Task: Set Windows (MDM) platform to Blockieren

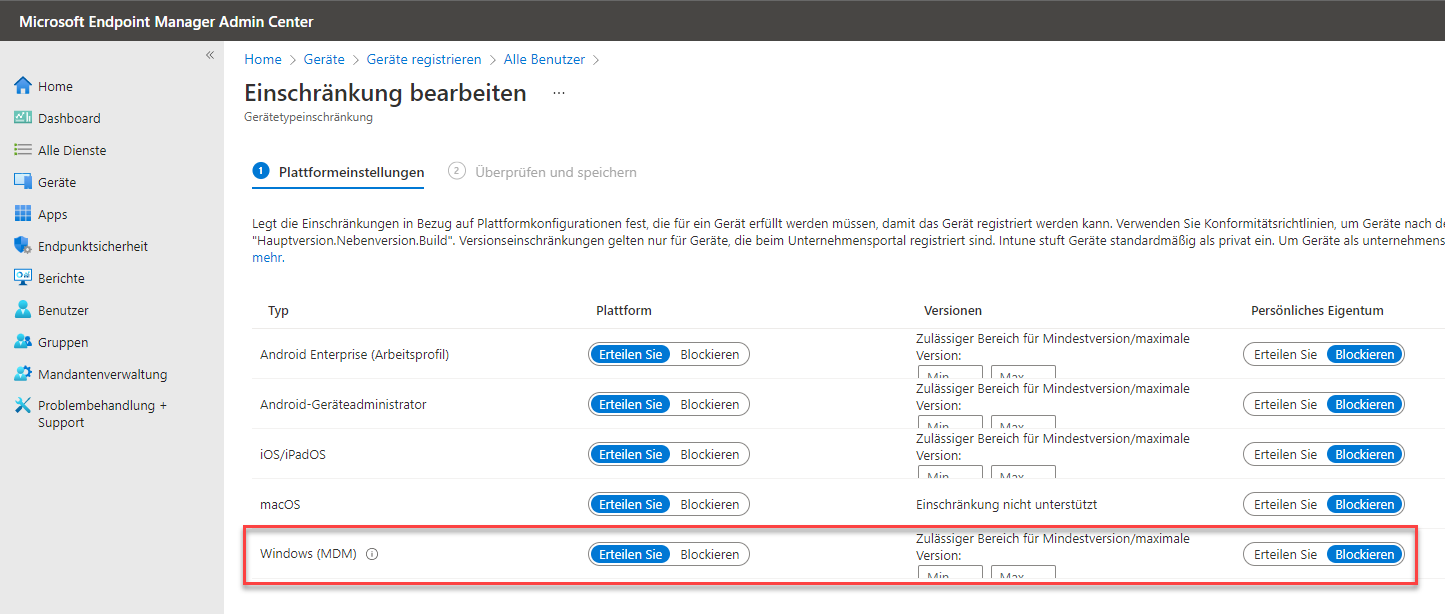Action: click(709, 554)
